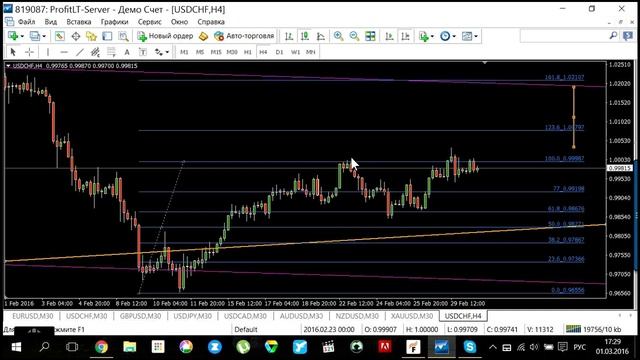The height and width of the screenshot is (360, 640).
Task: Pick the trendline drawing tool
Action: (80, 52)
